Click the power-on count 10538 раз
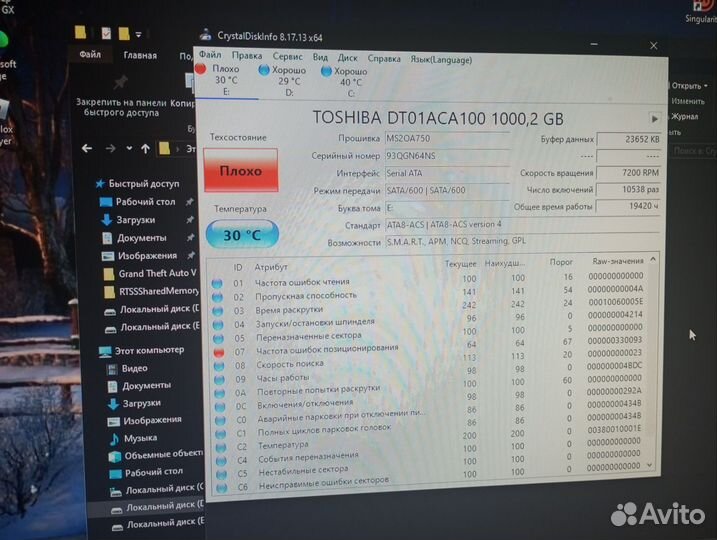The image size is (717, 540). pos(629,189)
